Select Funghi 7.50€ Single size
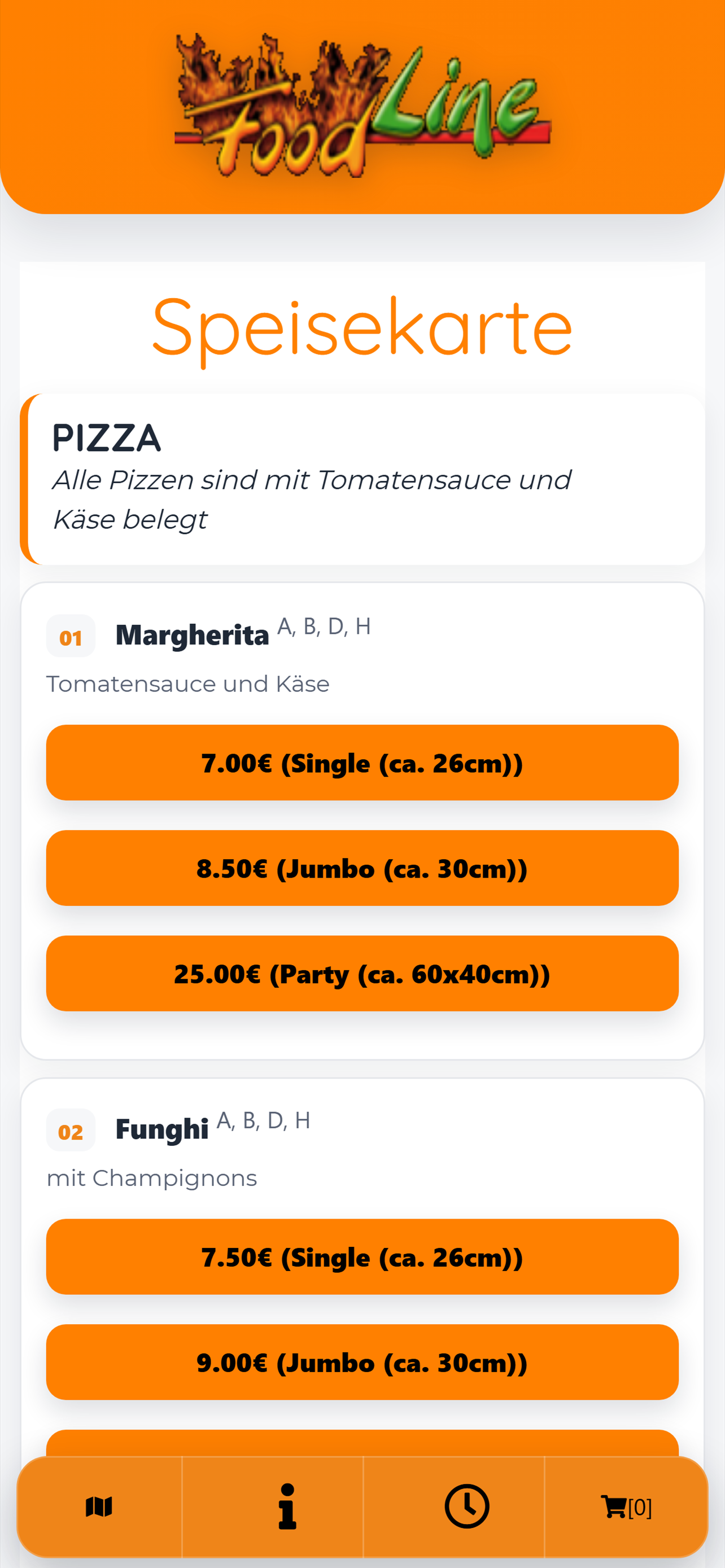 click(362, 1257)
